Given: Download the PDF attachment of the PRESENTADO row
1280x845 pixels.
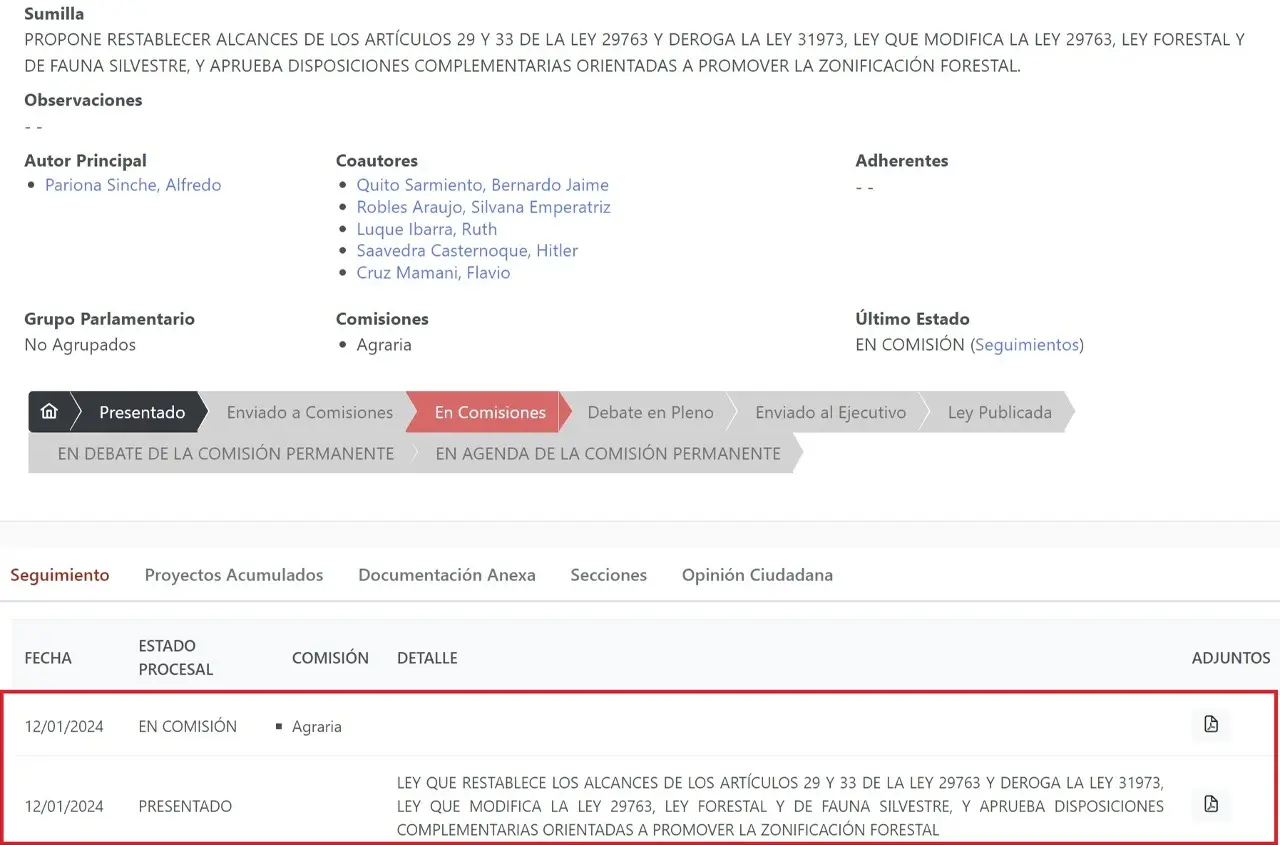Looking at the screenshot, I should click(1210, 804).
